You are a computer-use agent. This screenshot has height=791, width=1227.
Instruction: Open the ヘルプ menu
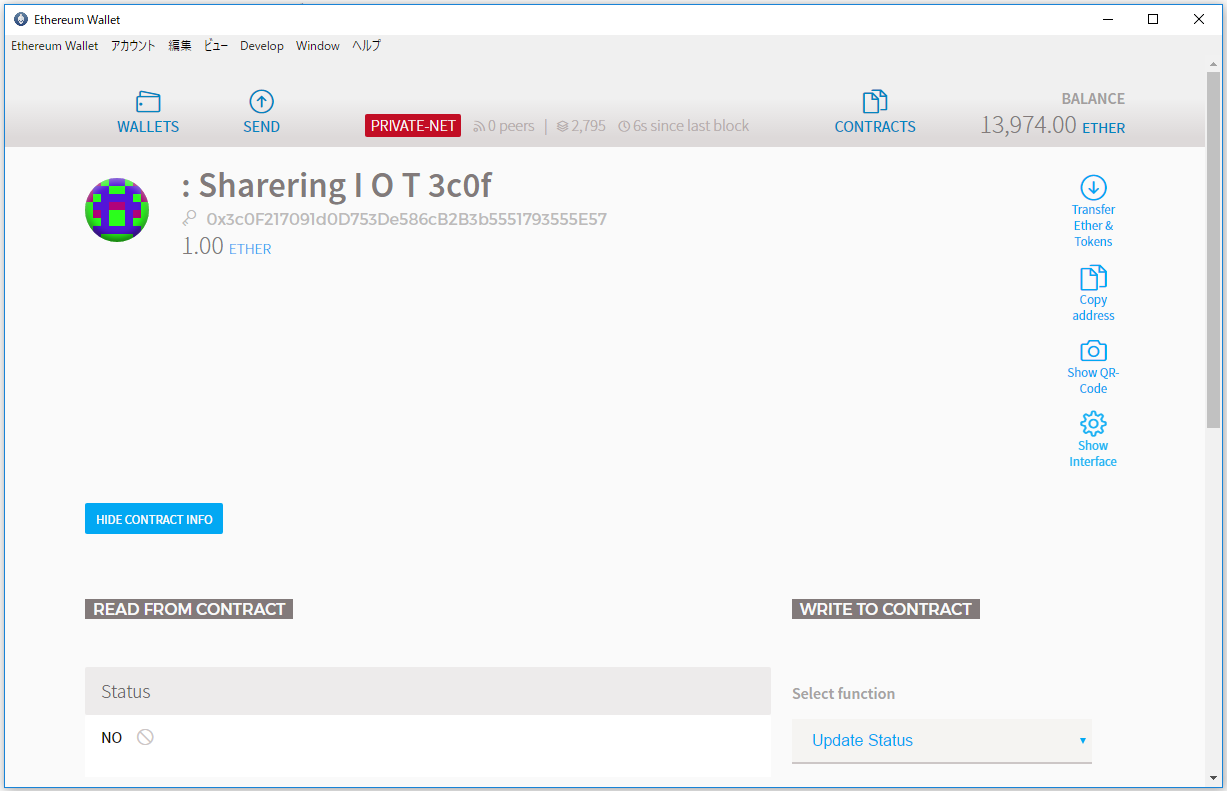coord(366,46)
